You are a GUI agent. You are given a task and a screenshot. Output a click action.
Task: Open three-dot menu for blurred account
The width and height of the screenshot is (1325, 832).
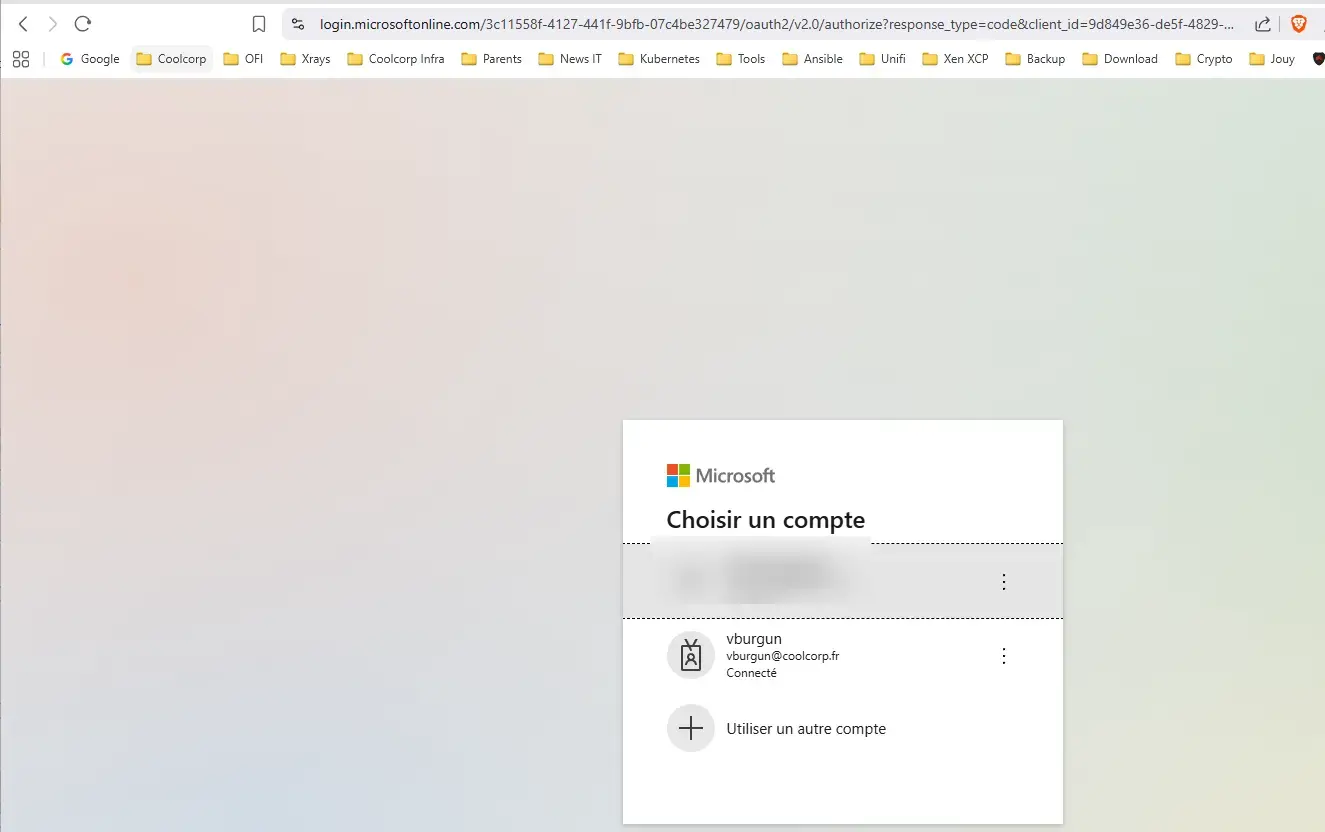click(x=1004, y=581)
